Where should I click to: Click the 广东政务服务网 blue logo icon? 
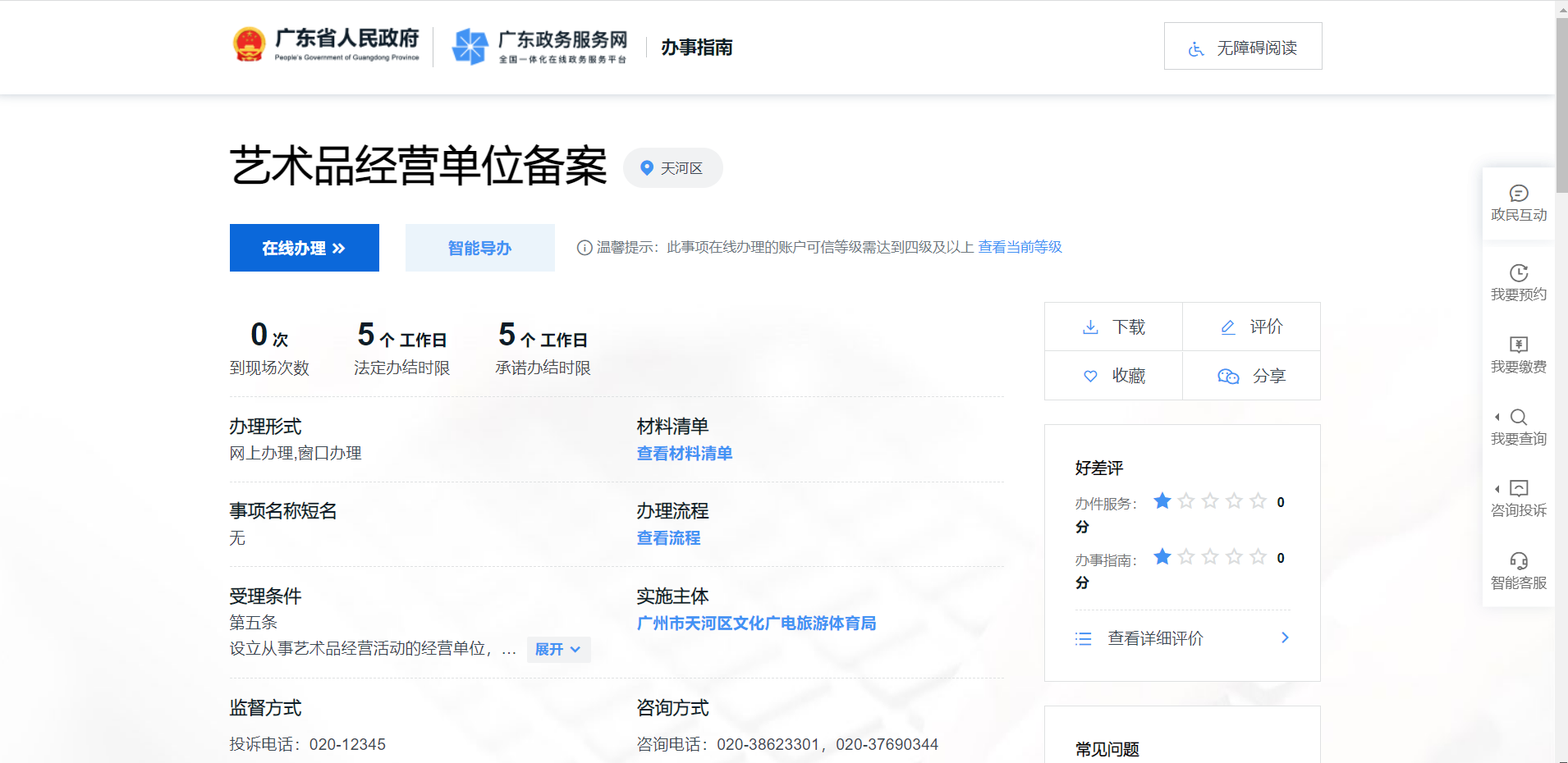pyautogui.click(x=470, y=46)
